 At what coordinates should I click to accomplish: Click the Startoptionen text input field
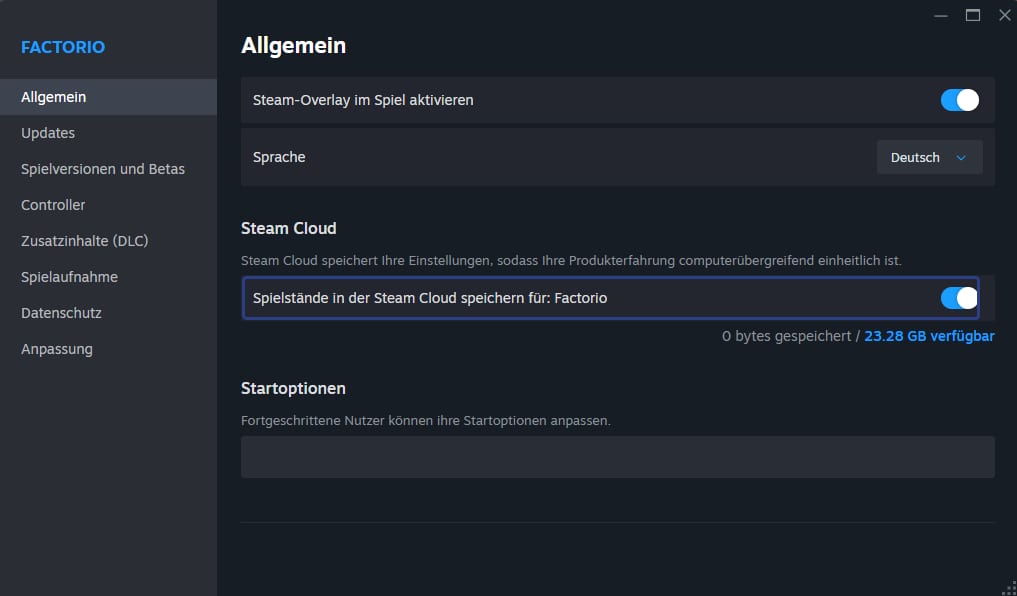coord(617,457)
